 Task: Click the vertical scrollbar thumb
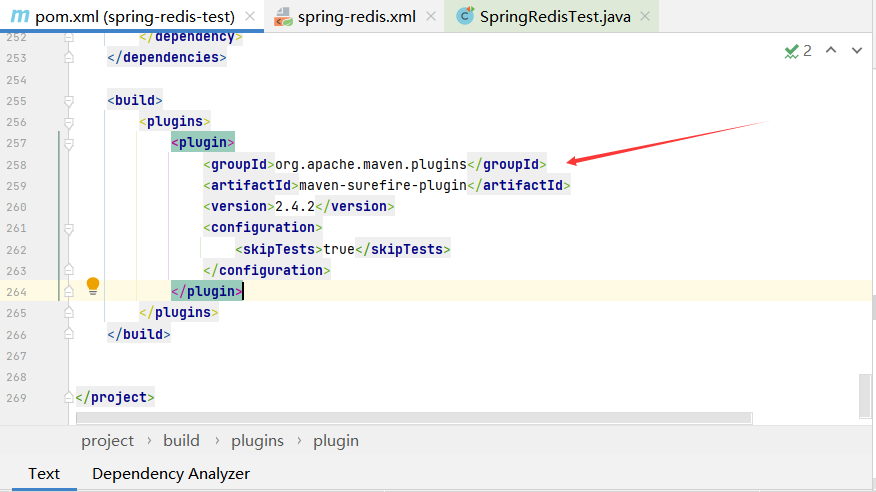[865, 395]
